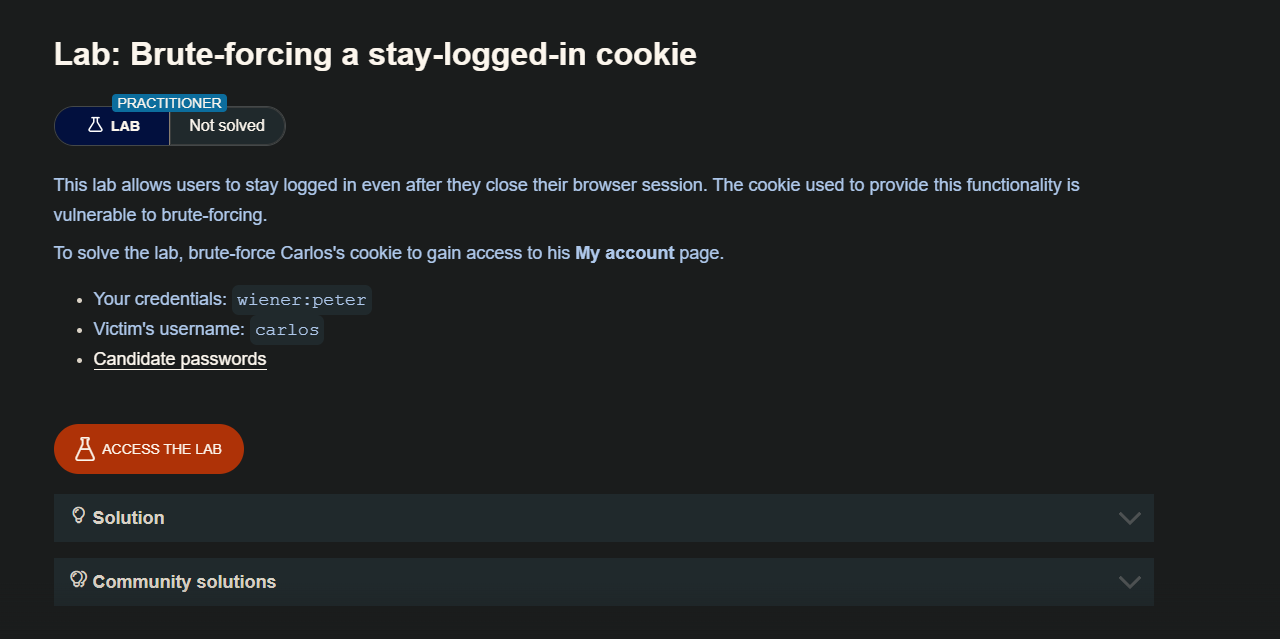This screenshot has height=639, width=1280.
Task: Open the Community solutions accordion title
Action: [184, 582]
